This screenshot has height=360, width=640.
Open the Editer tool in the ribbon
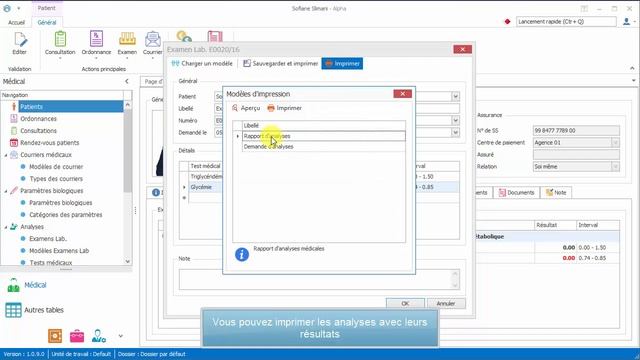(x=19, y=44)
